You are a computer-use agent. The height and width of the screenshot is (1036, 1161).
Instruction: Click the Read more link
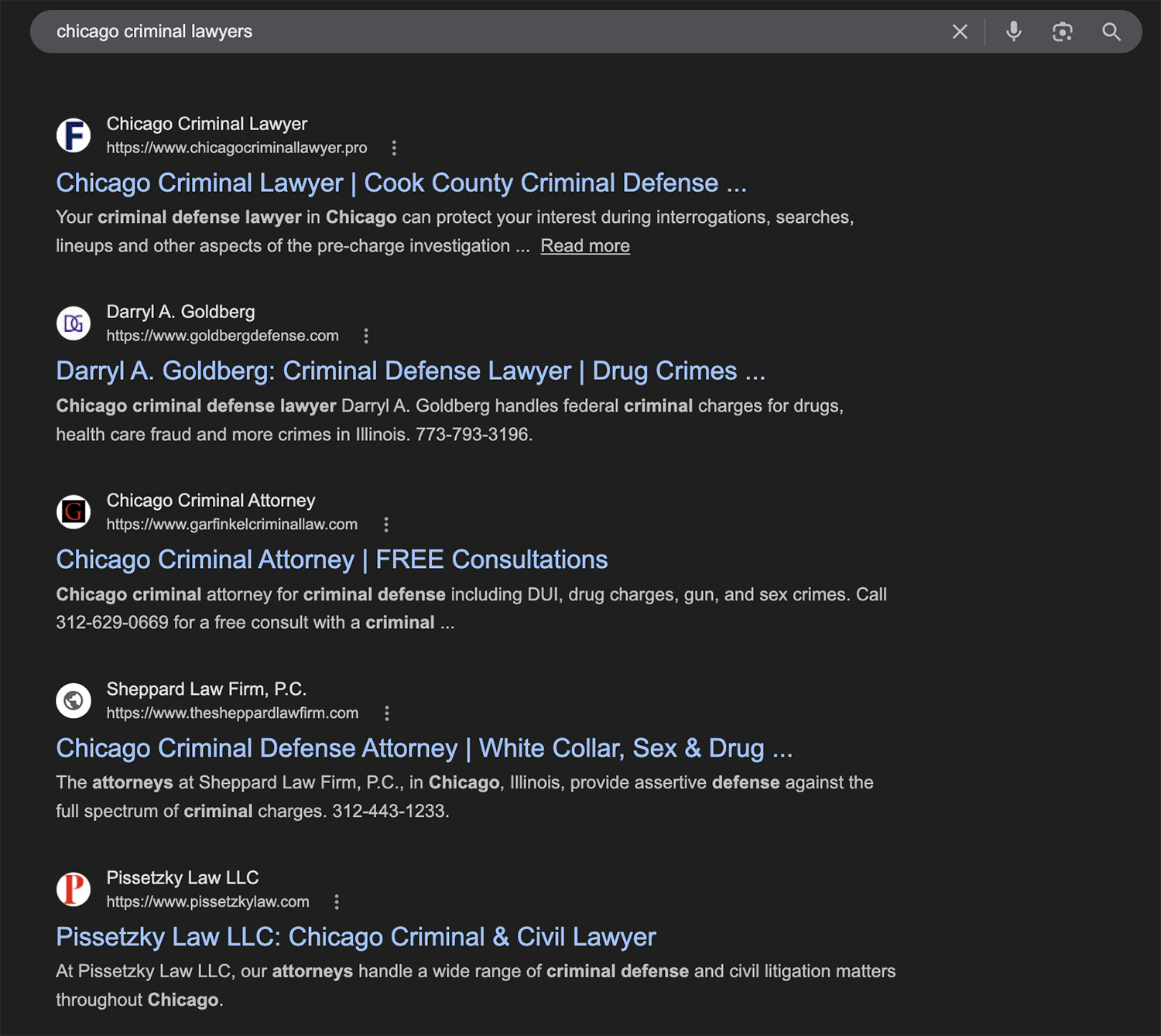tap(585, 245)
